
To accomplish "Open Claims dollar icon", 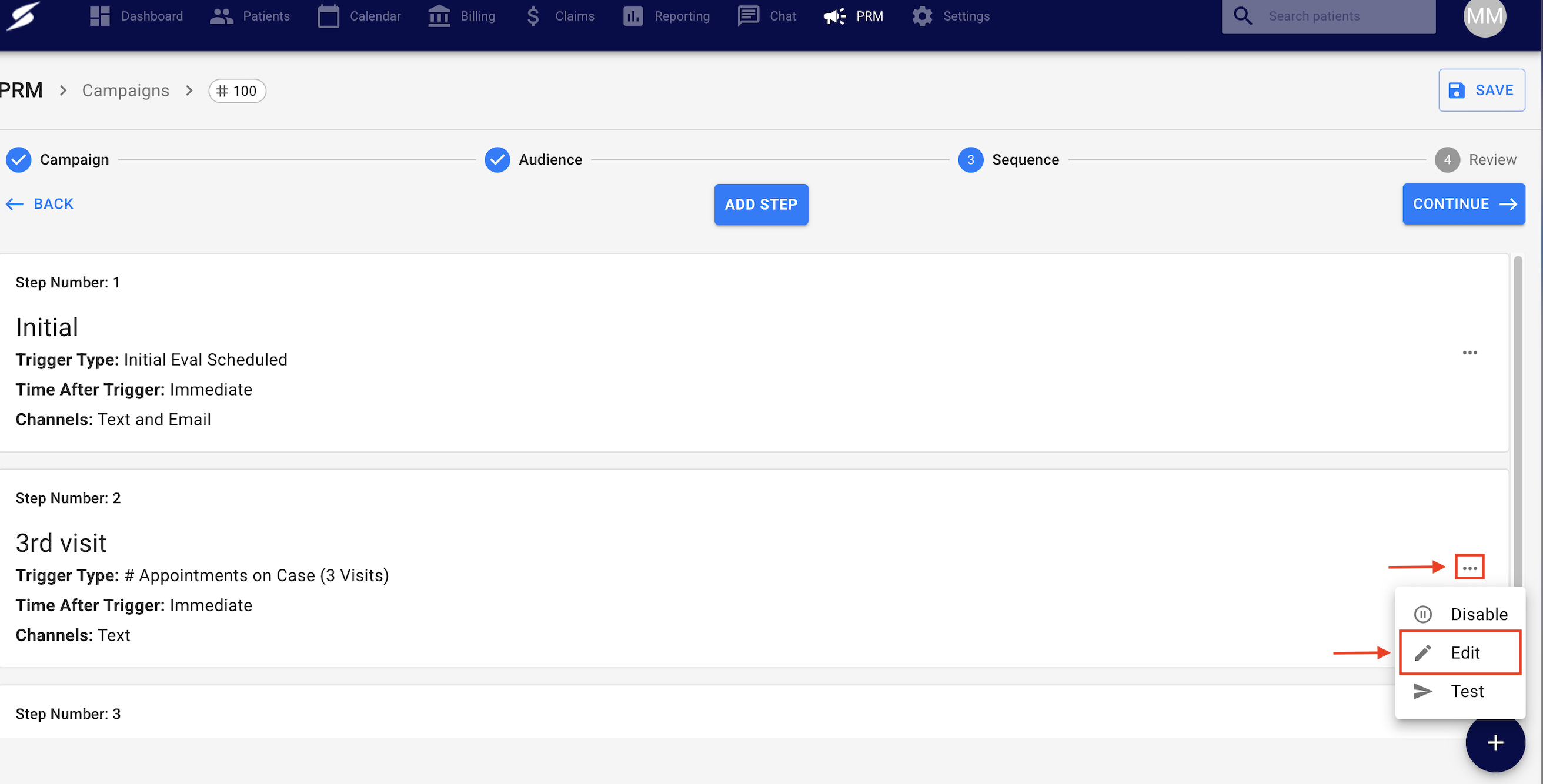I will click(x=533, y=16).
